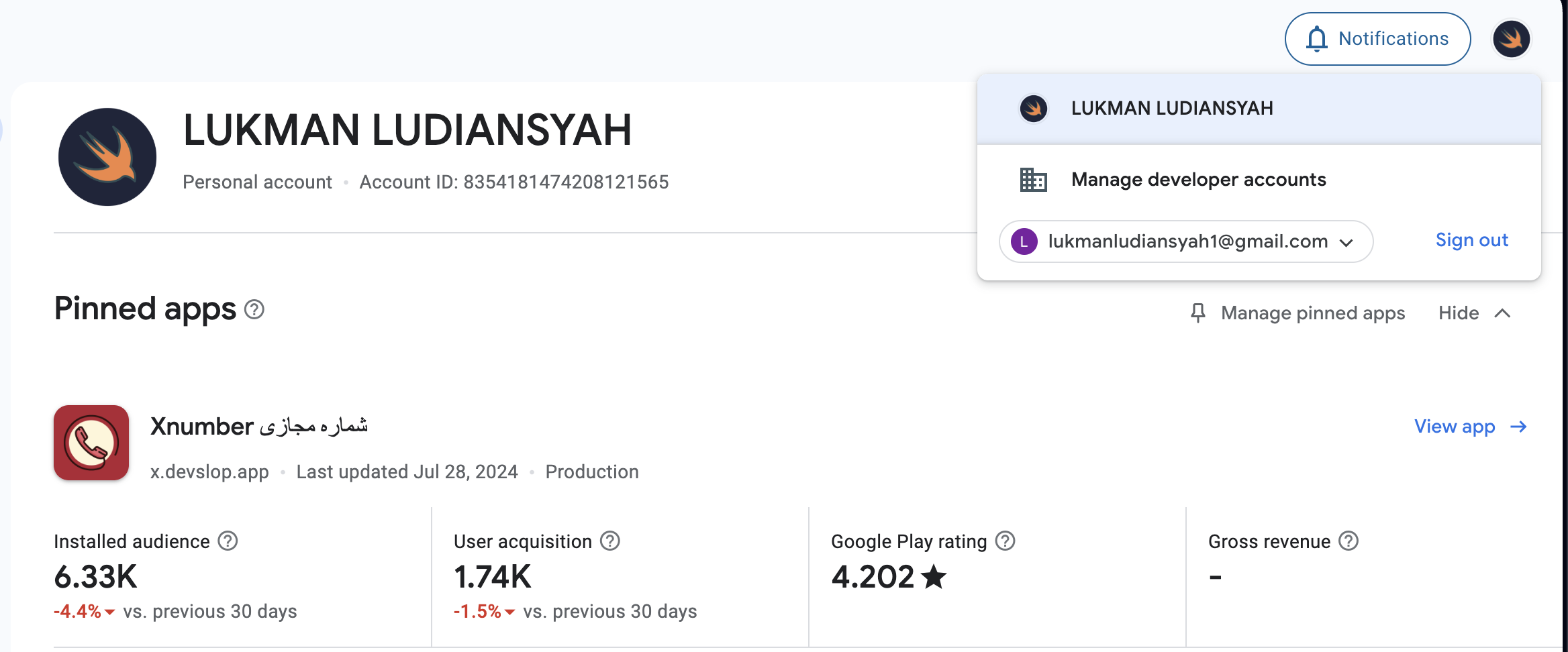Click the LUKMAN LUDIANSYAH page heading
1568x652 pixels.
[x=407, y=130]
